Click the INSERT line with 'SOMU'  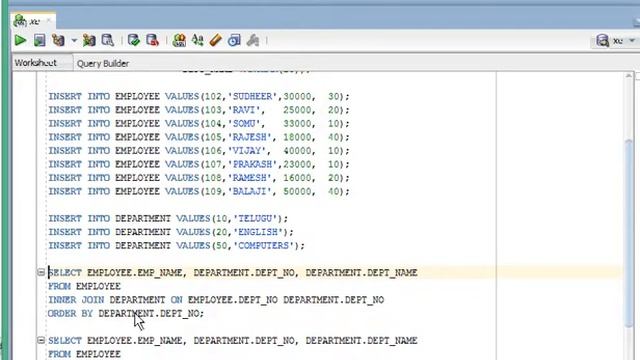(199, 123)
